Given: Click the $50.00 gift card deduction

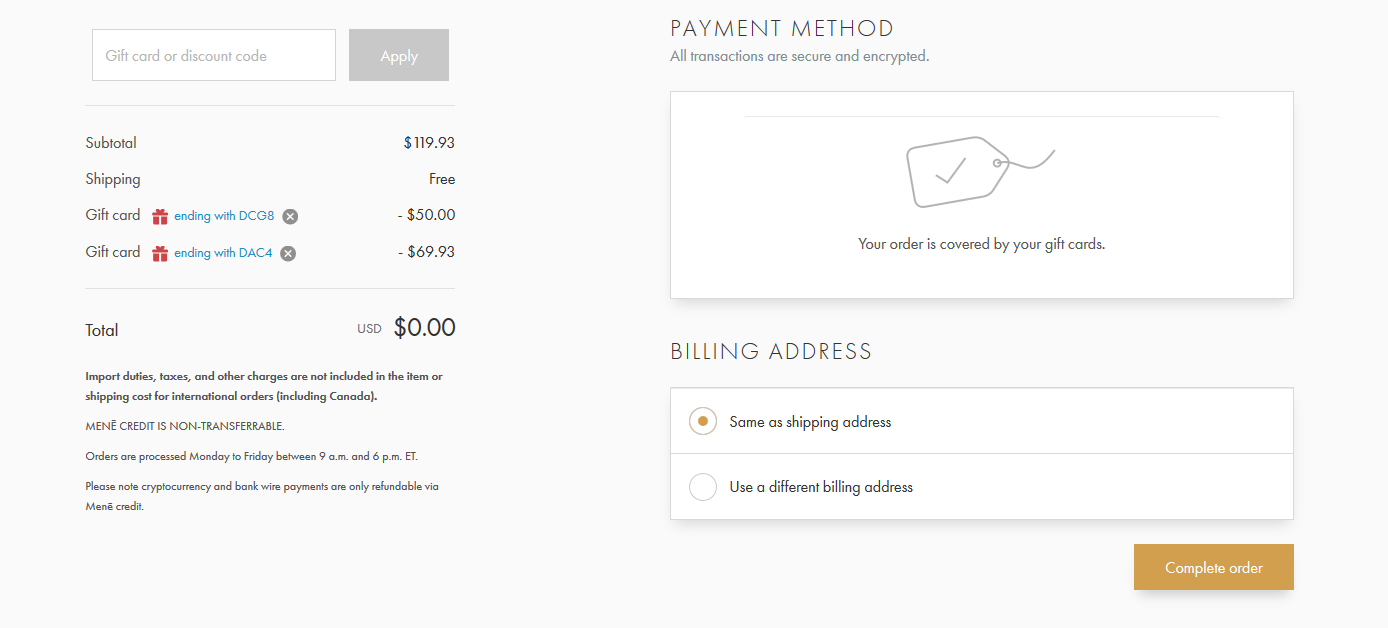Looking at the screenshot, I should click(426, 215).
